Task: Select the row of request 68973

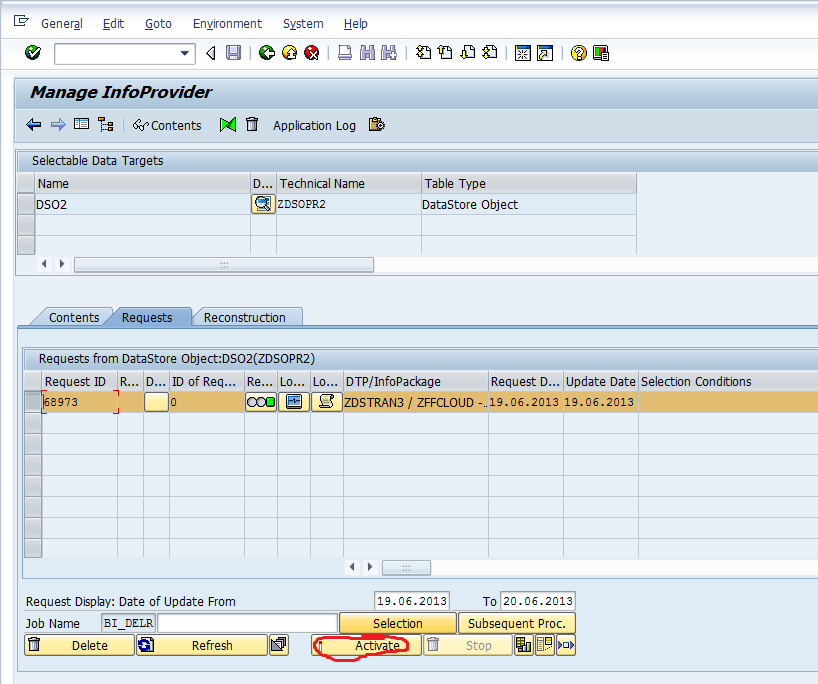Action: coord(31,401)
